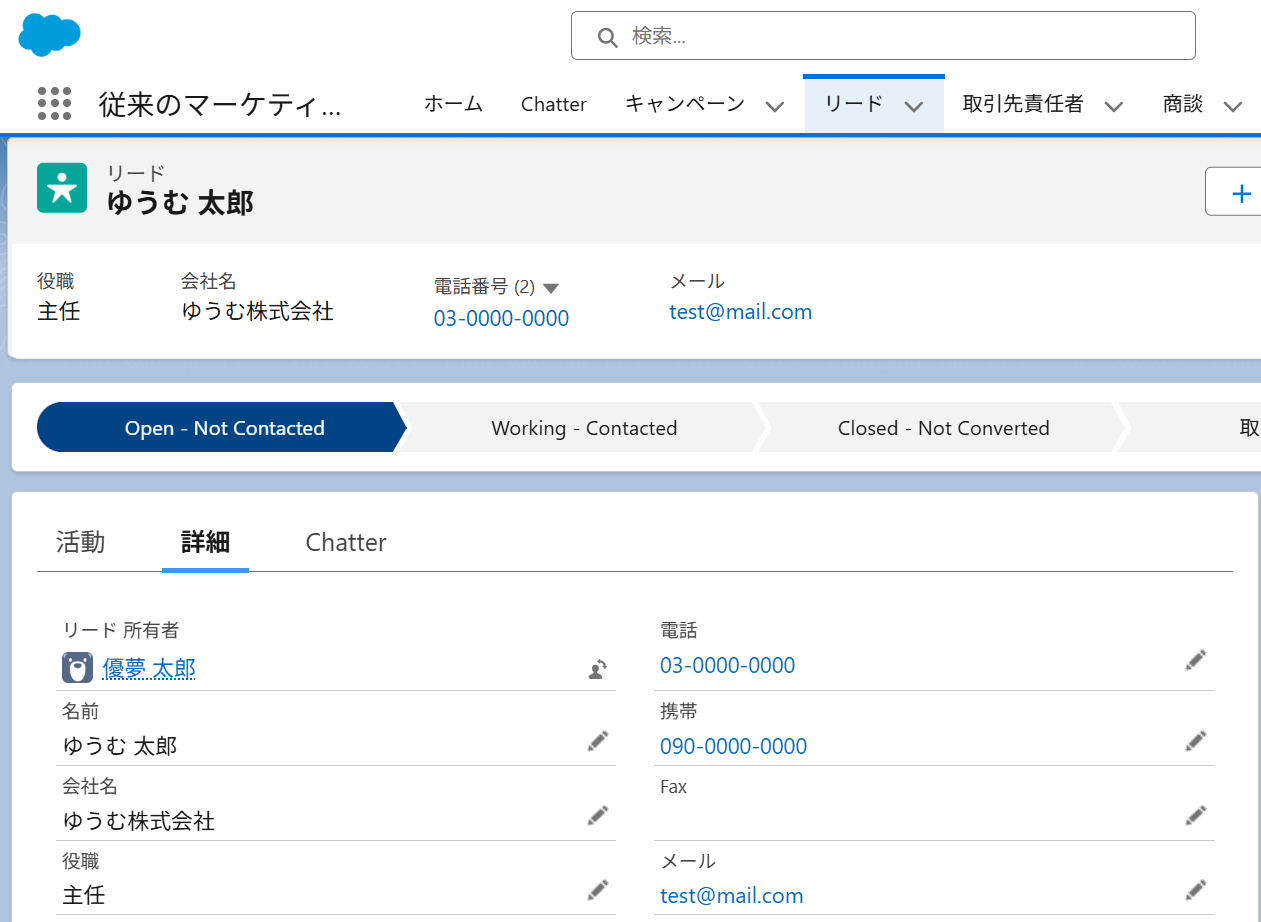1261x922 pixels.
Task: Click the 検索 search input field
Action: (x=900, y=37)
